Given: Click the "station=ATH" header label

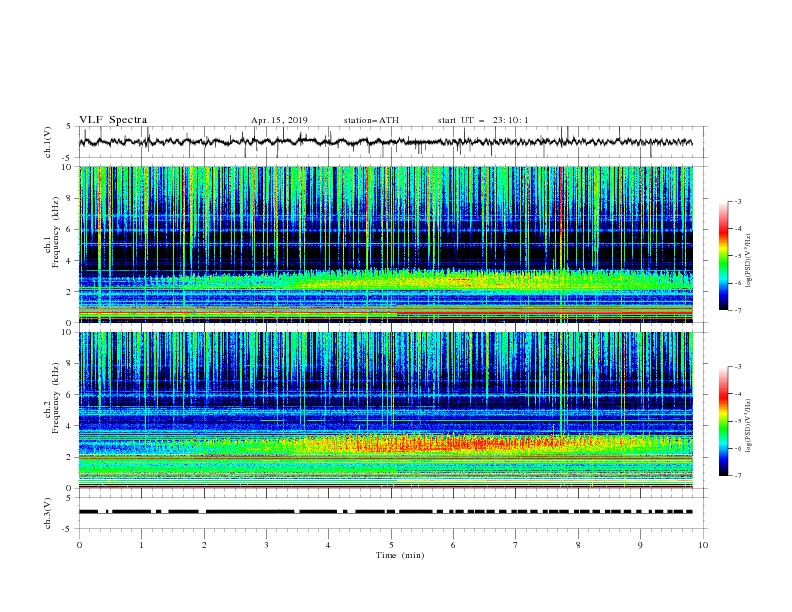Looking at the screenshot, I should [x=371, y=120].
